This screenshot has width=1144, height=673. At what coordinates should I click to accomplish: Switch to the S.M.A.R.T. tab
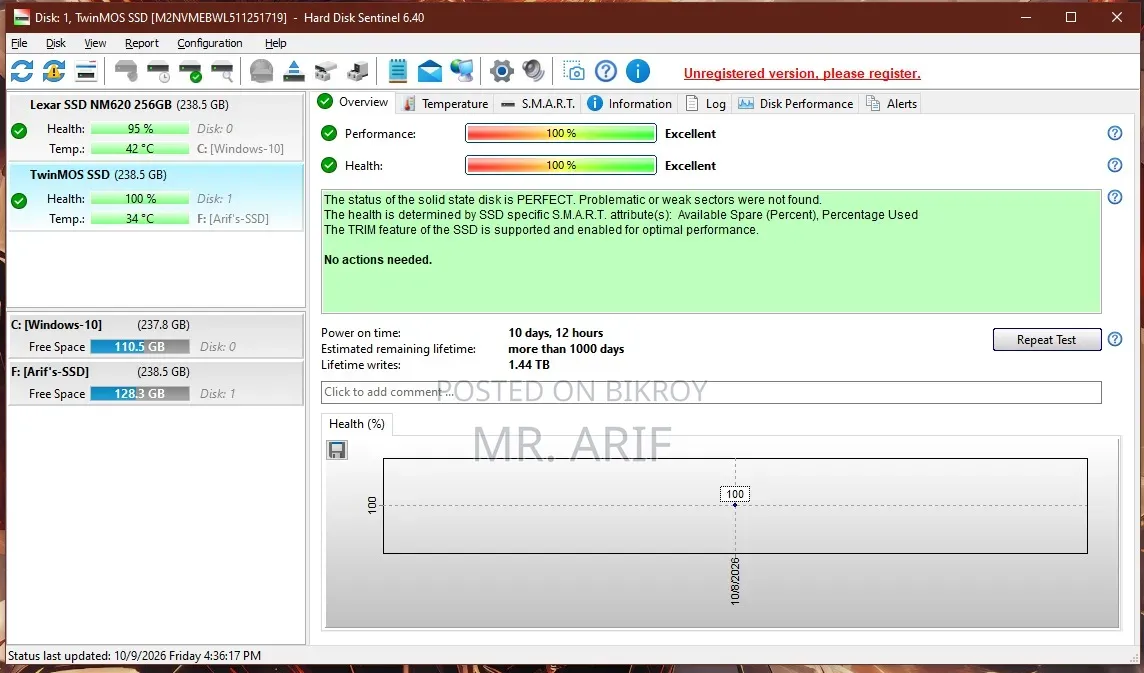click(x=538, y=104)
